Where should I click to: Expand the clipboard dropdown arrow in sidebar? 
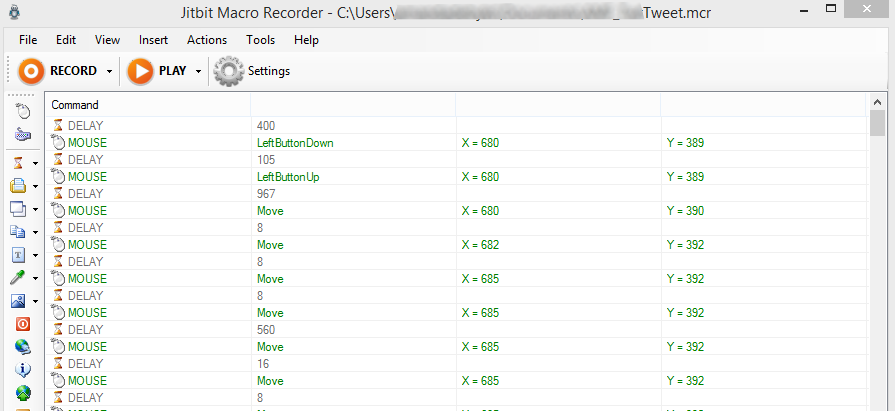(x=35, y=232)
